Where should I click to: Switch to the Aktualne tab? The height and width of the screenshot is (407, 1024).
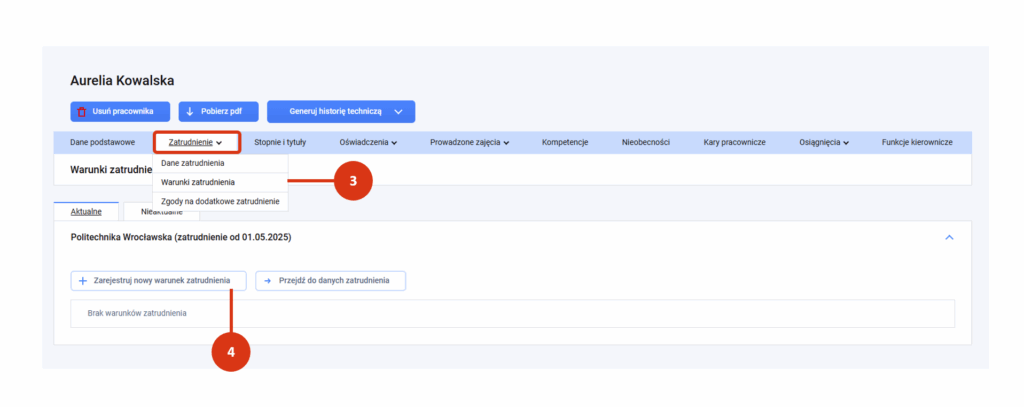86,212
